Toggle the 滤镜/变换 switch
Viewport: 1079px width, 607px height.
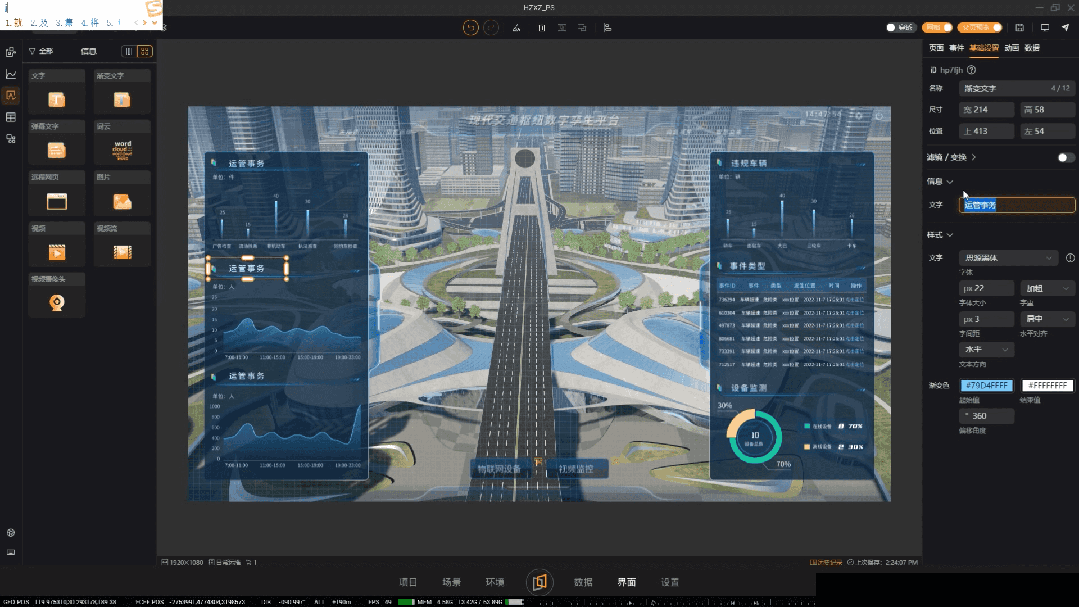click(x=1065, y=158)
